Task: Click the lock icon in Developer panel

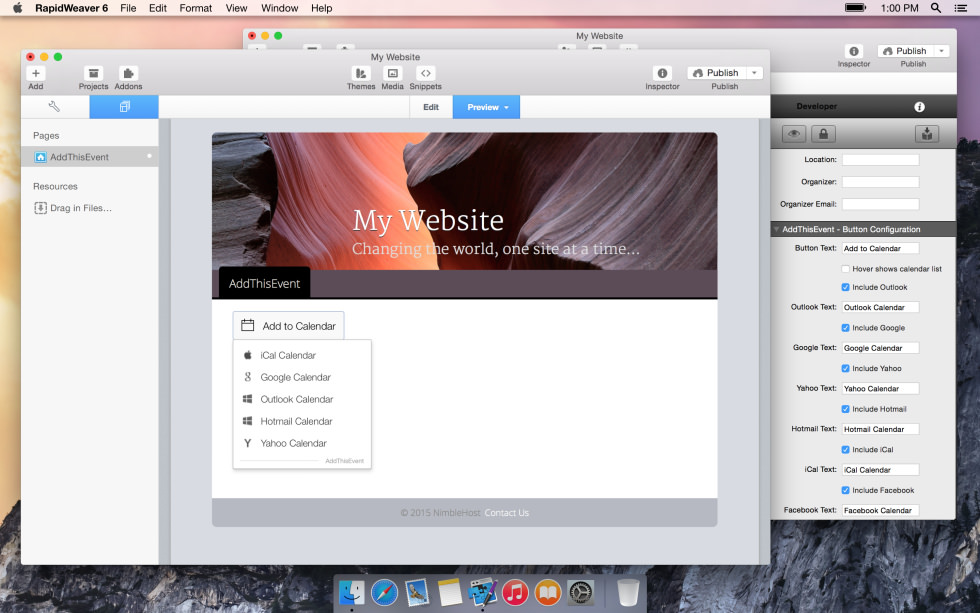Action: coord(823,134)
